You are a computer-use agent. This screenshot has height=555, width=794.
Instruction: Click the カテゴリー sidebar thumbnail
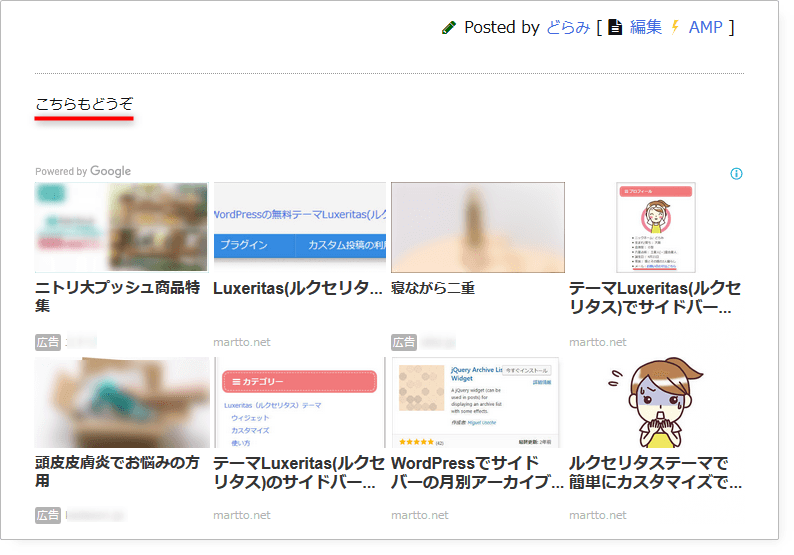[300, 403]
